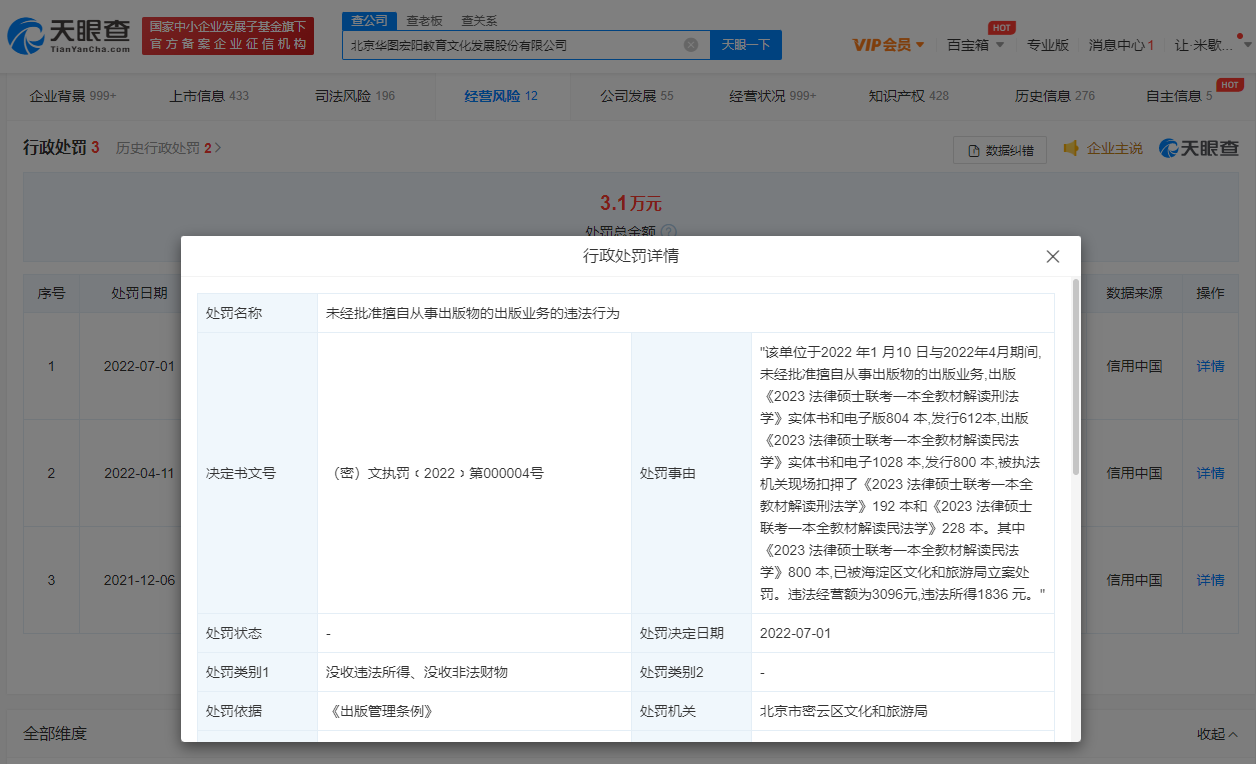Go to 知识产权 section
This screenshot has height=764, width=1256.
(908, 96)
